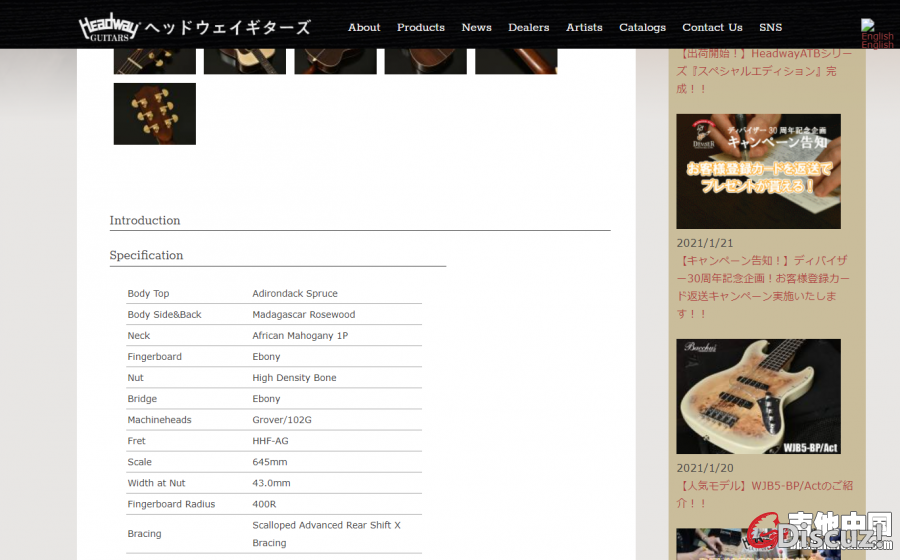900x560 pixels.
Task: Open the Deviser 30th anniversary campaign article link
Action: pos(765,287)
